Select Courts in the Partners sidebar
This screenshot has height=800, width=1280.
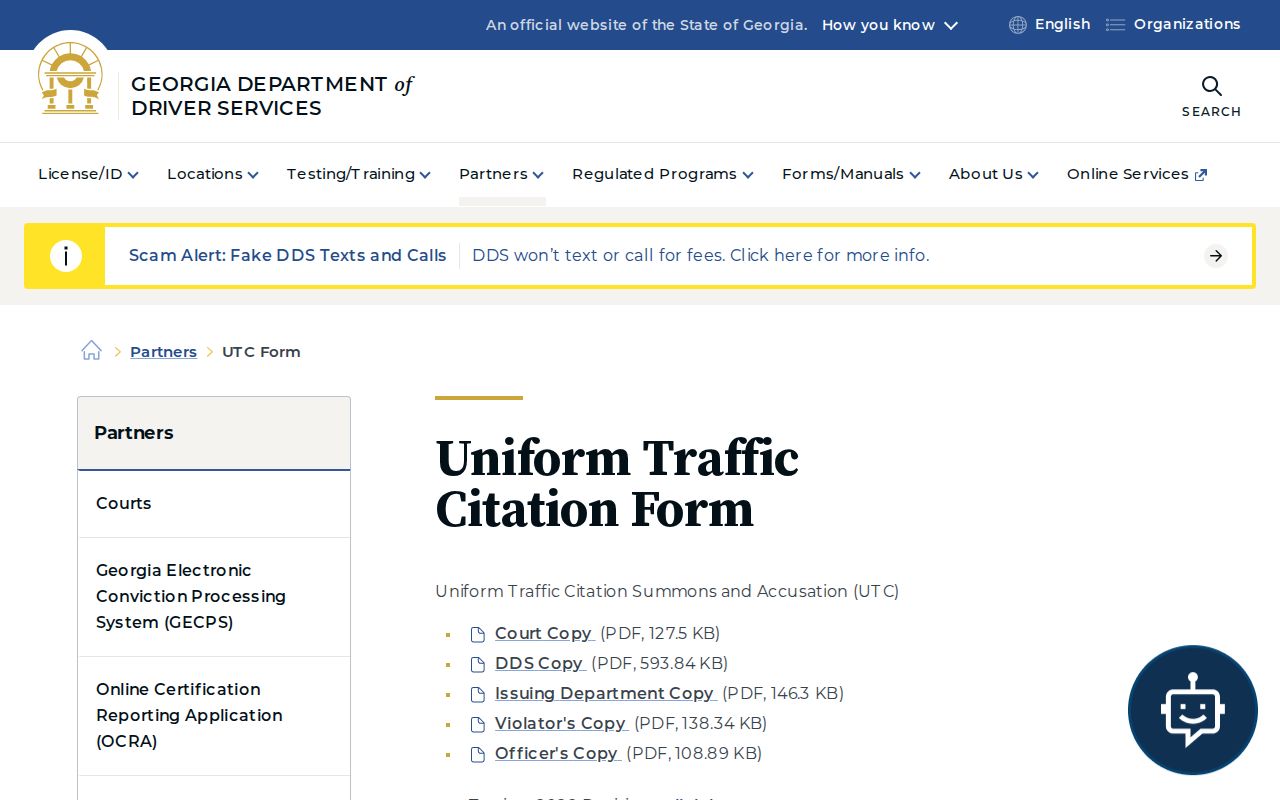(x=214, y=504)
